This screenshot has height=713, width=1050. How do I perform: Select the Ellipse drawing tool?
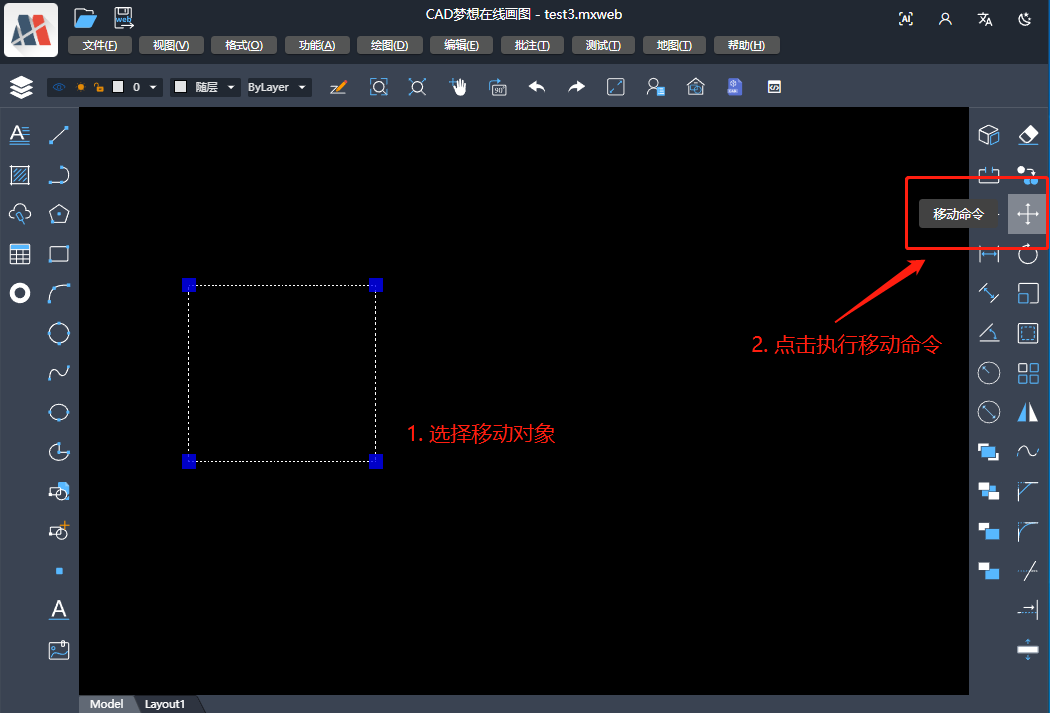(x=59, y=412)
